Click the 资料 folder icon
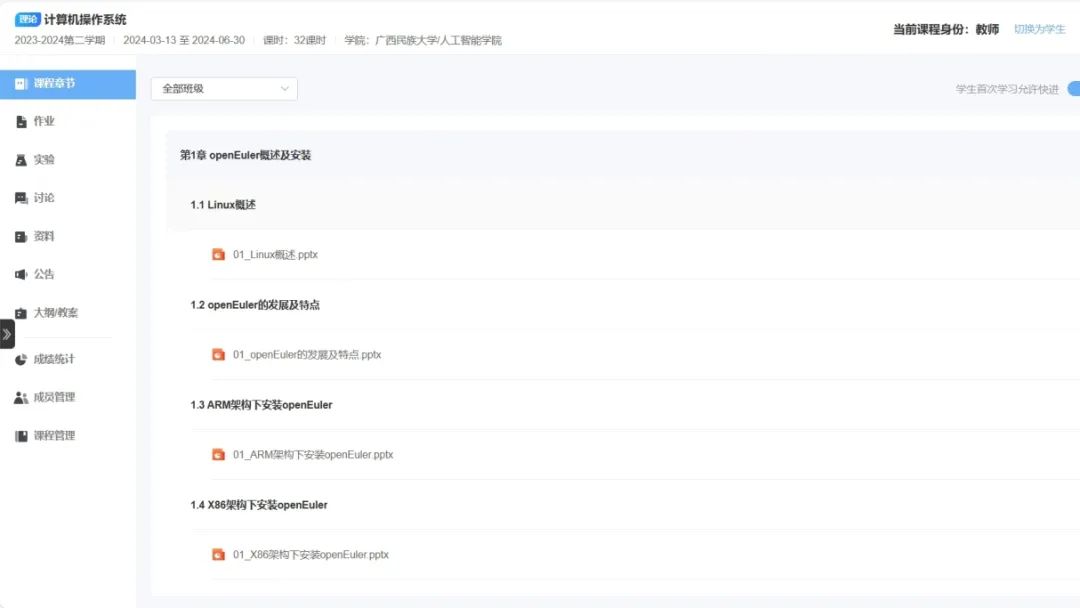 click(21, 237)
